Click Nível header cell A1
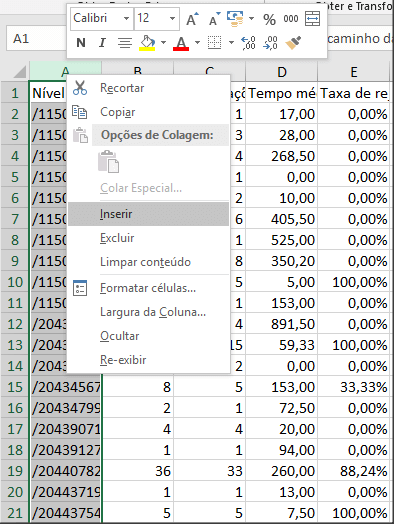The width and height of the screenshot is (394, 524). point(48,93)
